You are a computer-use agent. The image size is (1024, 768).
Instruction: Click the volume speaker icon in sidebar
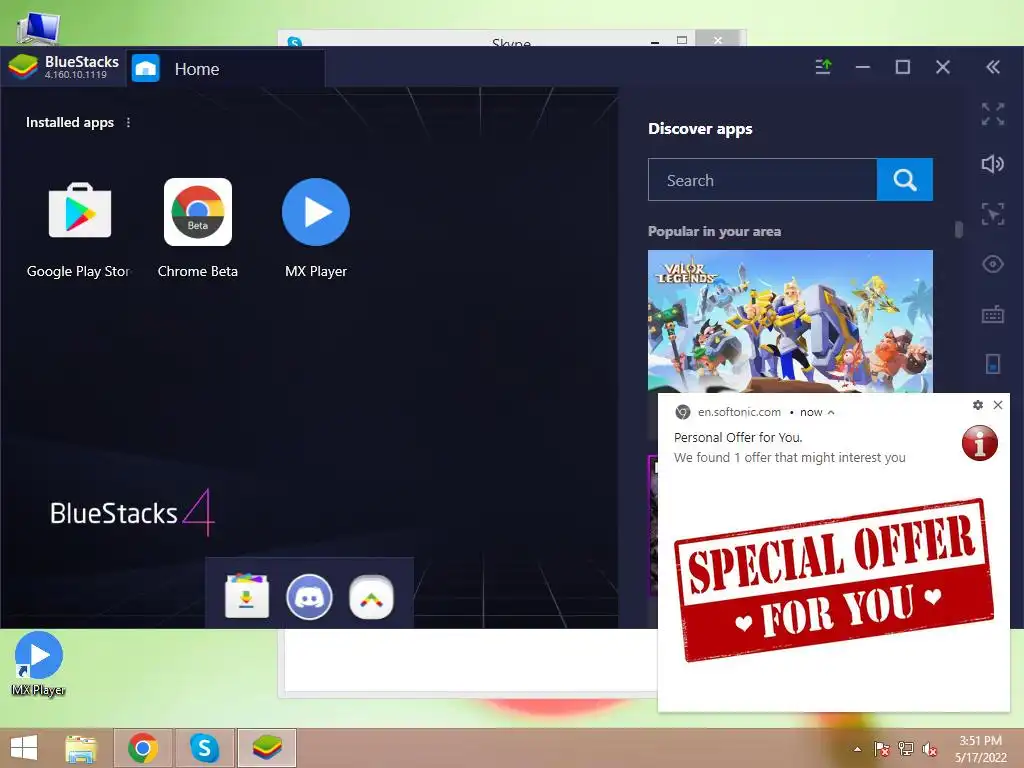[x=993, y=164]
